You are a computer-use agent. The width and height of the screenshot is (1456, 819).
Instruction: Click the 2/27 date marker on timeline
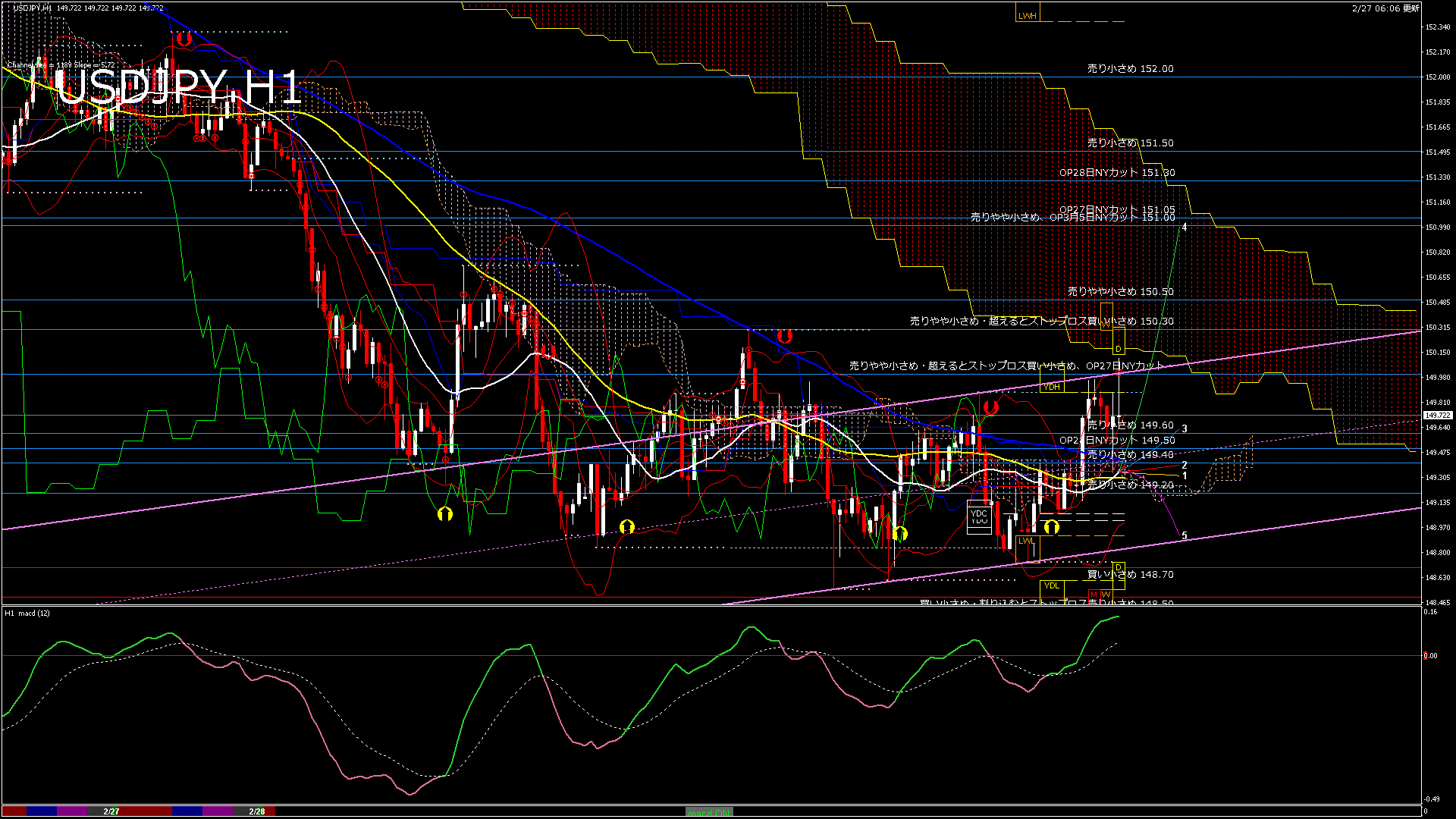coord(111,811)
